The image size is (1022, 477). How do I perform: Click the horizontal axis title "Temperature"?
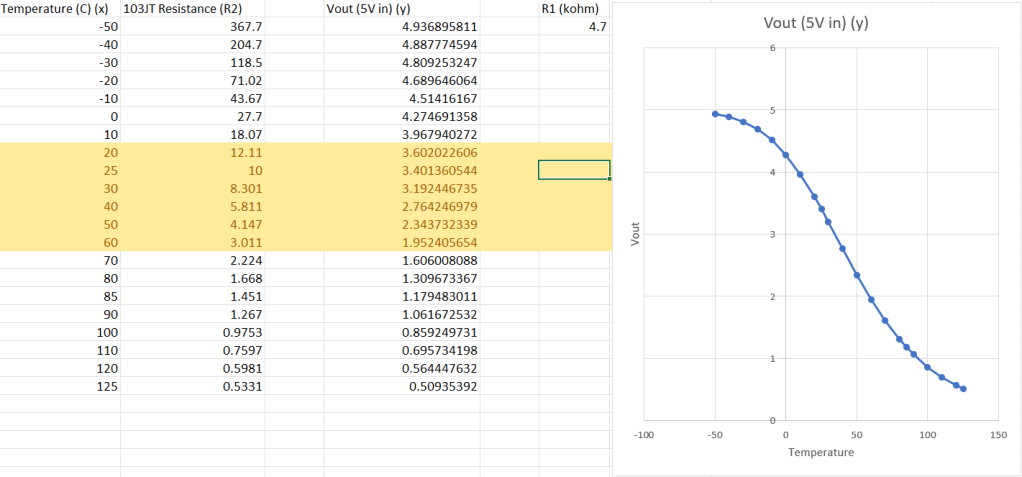click(820, 452)
